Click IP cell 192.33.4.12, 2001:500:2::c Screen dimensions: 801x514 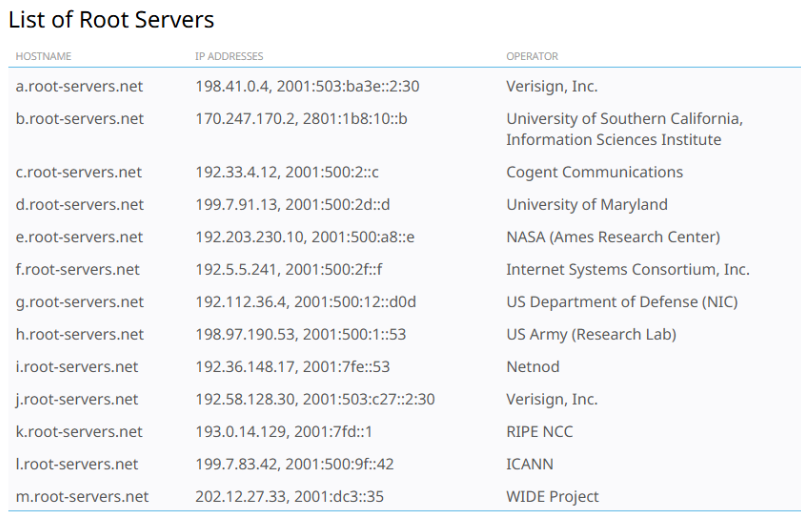[287, 172]
